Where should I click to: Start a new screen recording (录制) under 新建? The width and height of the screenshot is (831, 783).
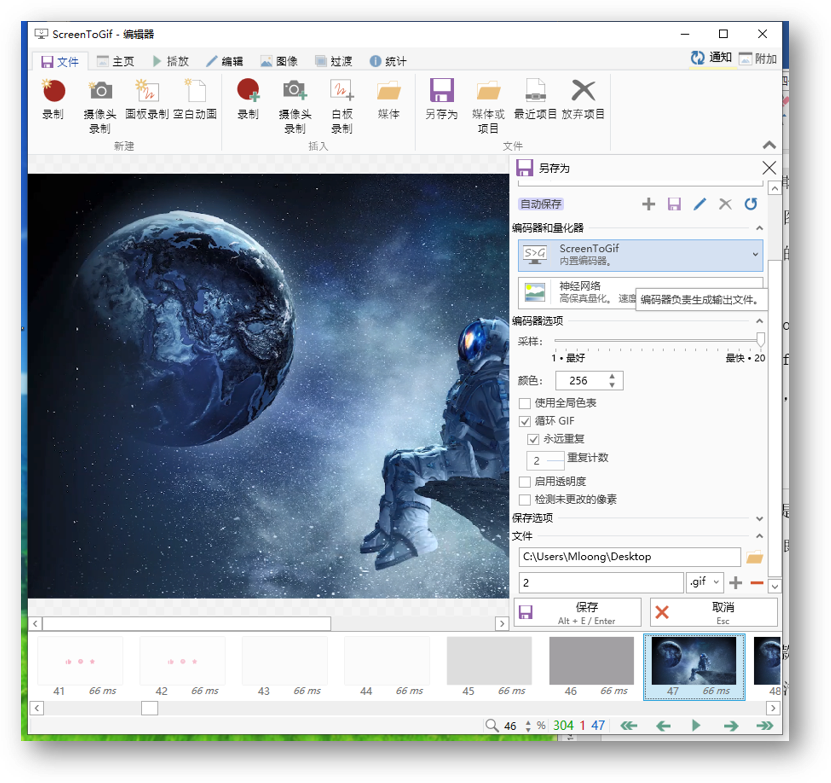pyautogui.click(x=54, y=99)
